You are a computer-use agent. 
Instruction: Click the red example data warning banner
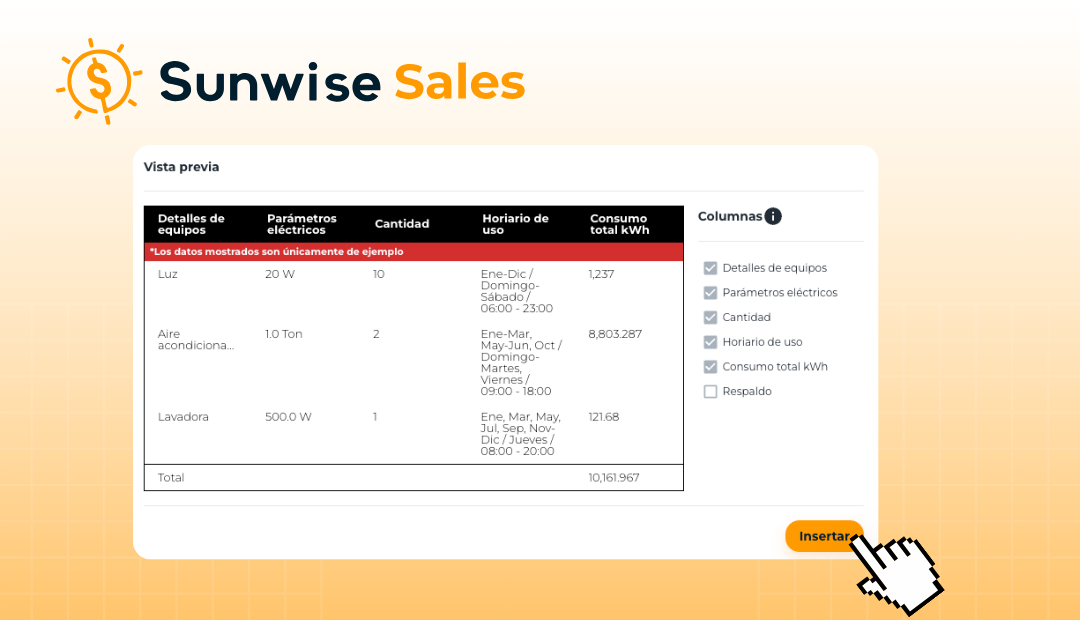(x=414, y=251)
